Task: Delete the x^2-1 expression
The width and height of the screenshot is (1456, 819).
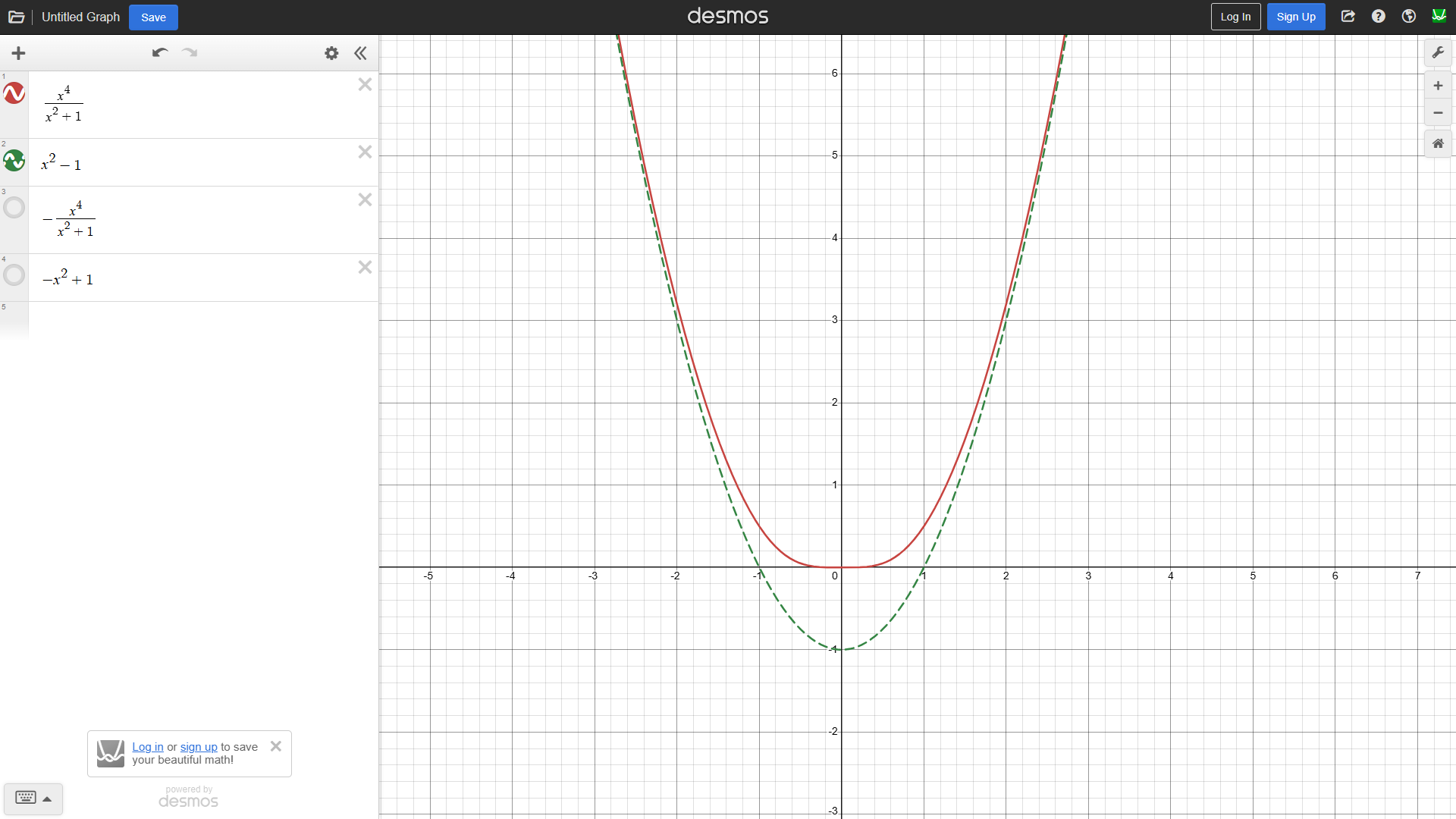Action: [365, 152]
